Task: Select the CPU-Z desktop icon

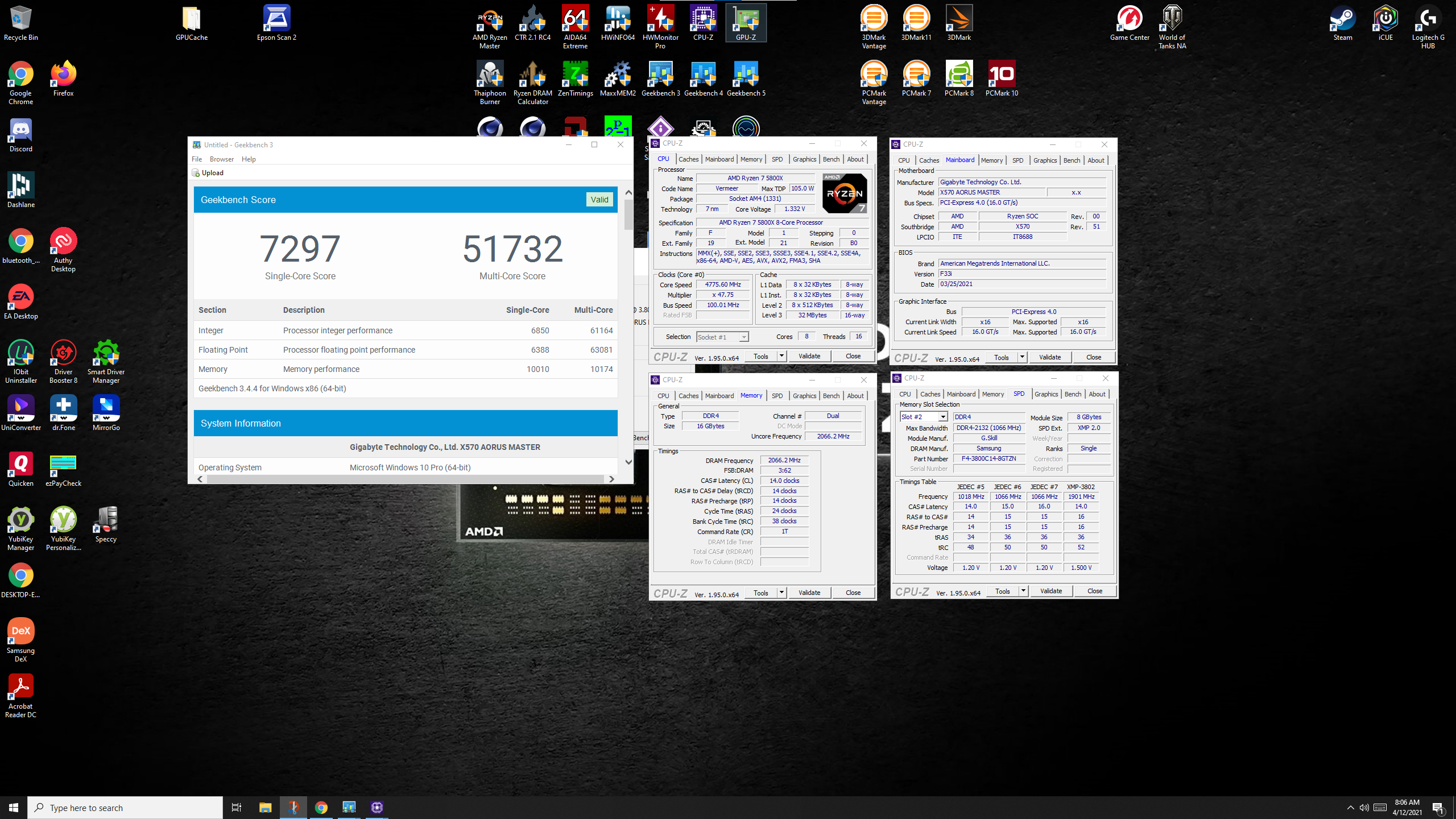Action: tap(703, 24)
